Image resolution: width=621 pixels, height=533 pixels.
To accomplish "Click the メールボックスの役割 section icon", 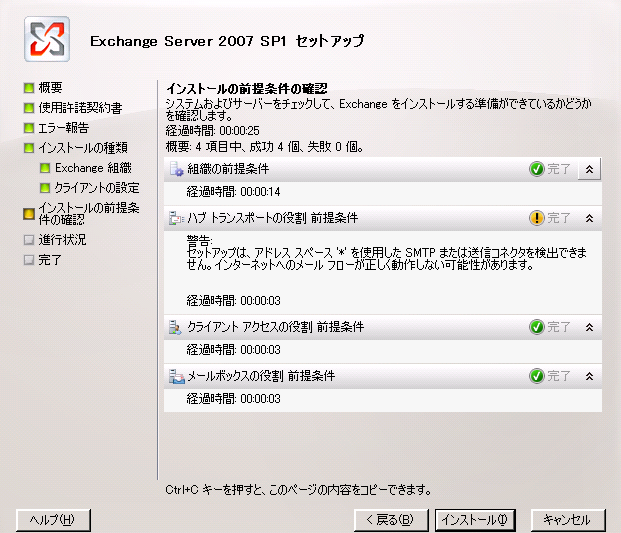I will tap(177, 376).
